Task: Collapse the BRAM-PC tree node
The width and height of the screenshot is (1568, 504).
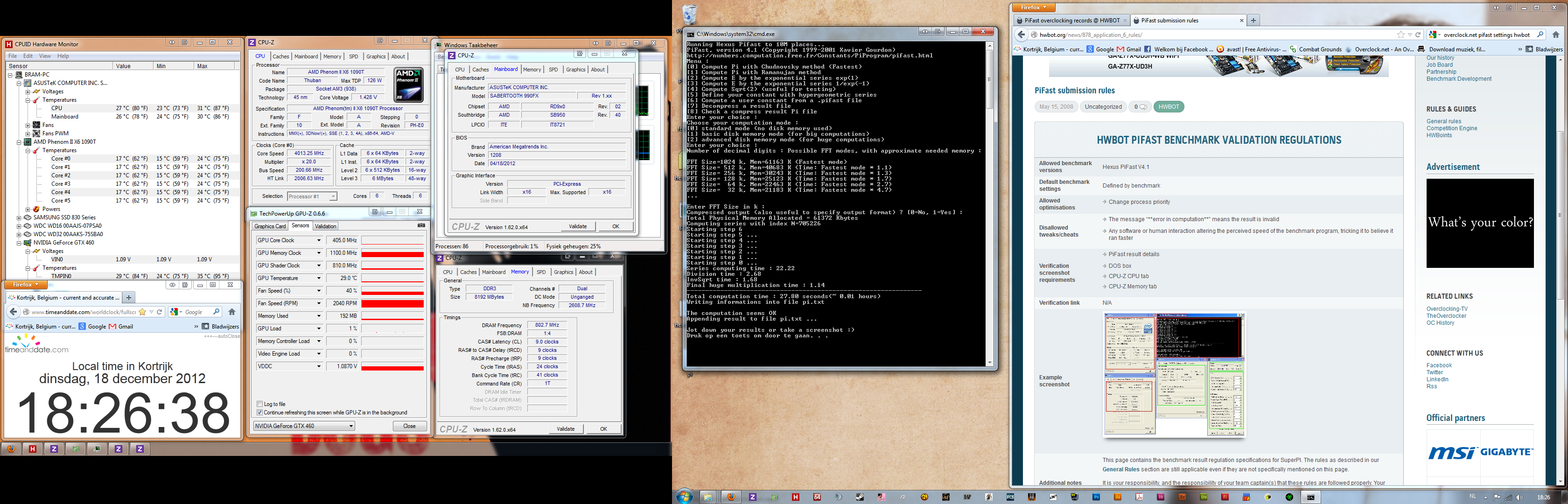Action: [x=10, y=75]
